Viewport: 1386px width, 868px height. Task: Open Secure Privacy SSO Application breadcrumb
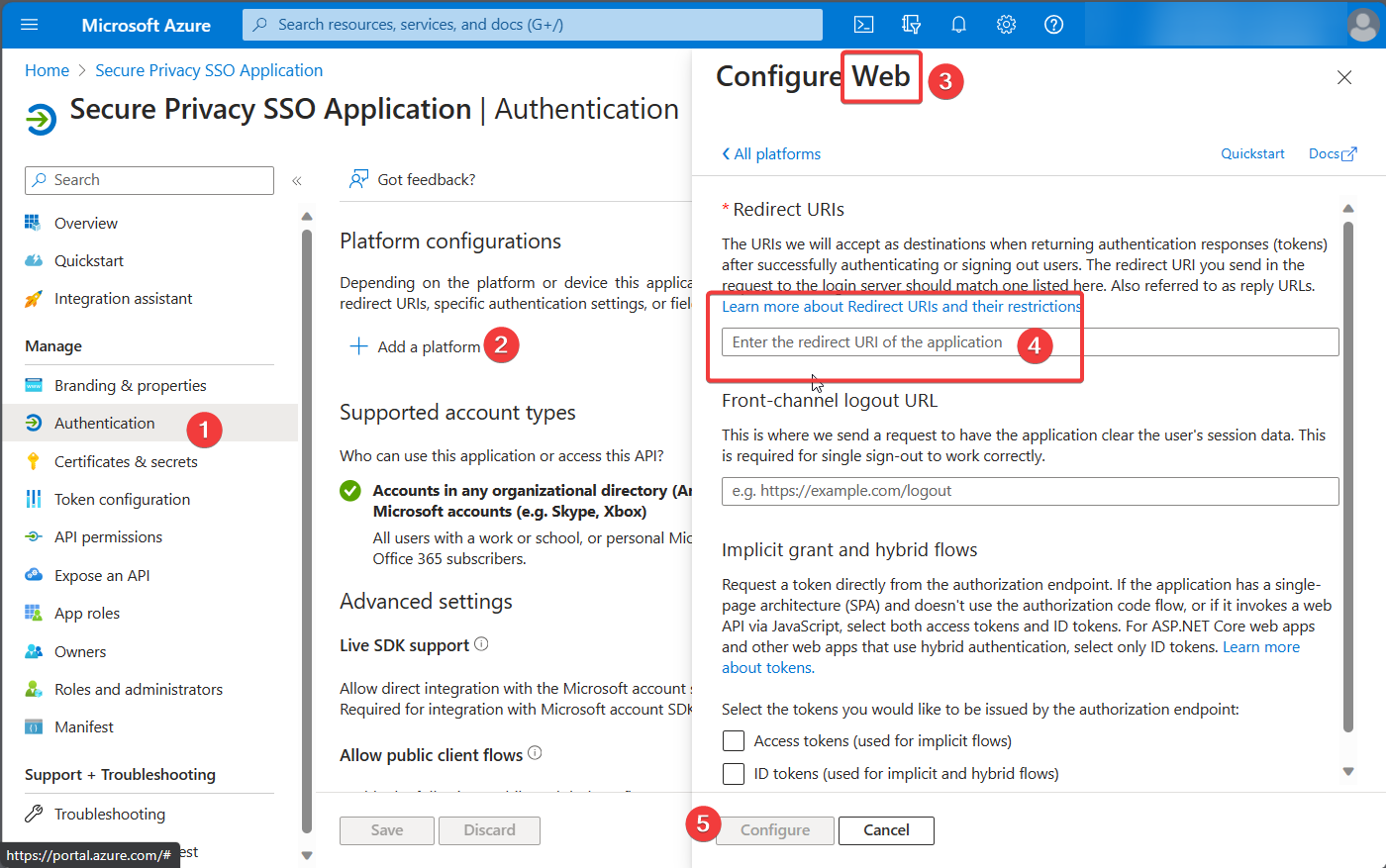pos(208,69)
